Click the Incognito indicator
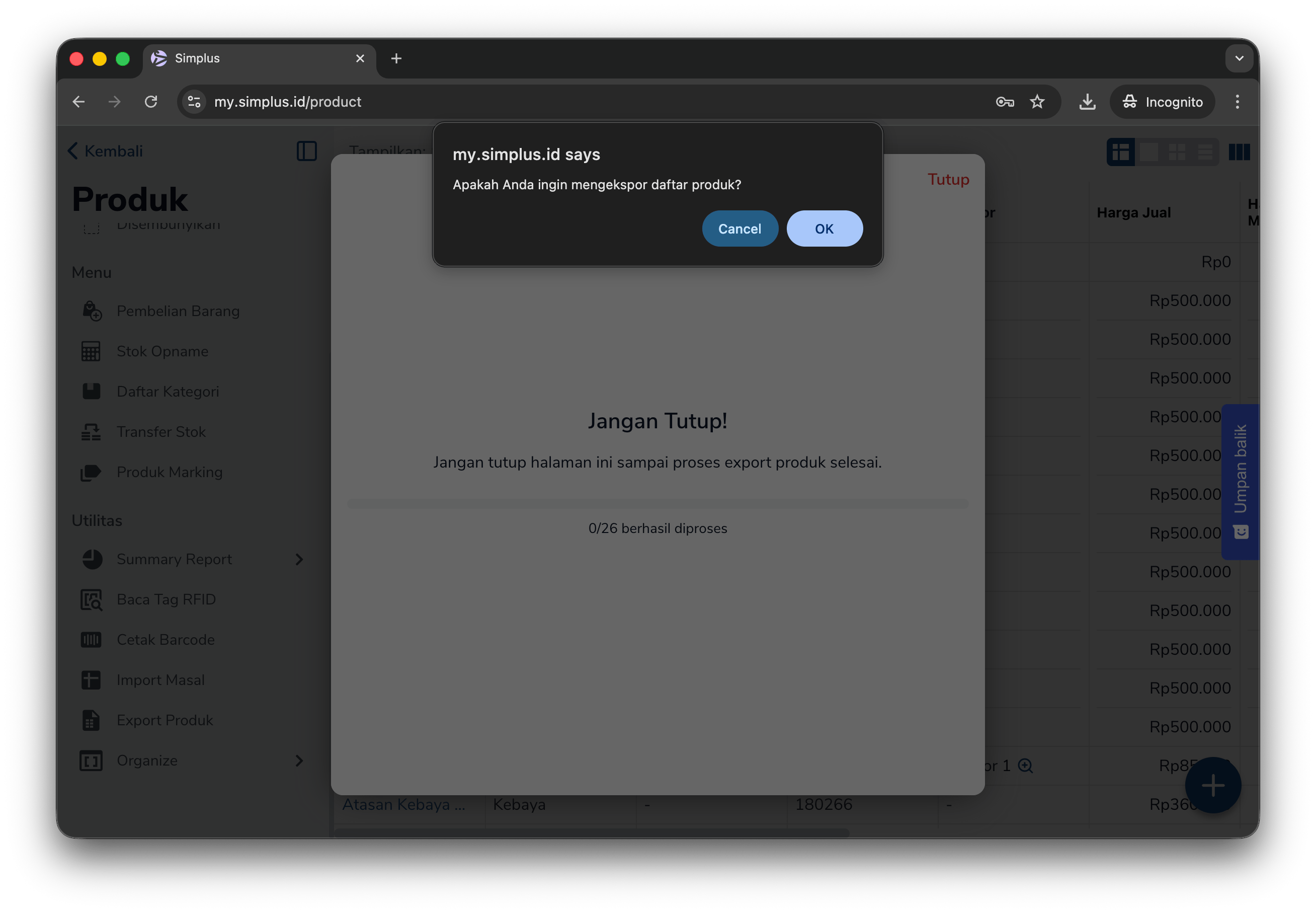Image resolution: width=1316 pixels, height=913 pixels. click(x=1162, y=102)
